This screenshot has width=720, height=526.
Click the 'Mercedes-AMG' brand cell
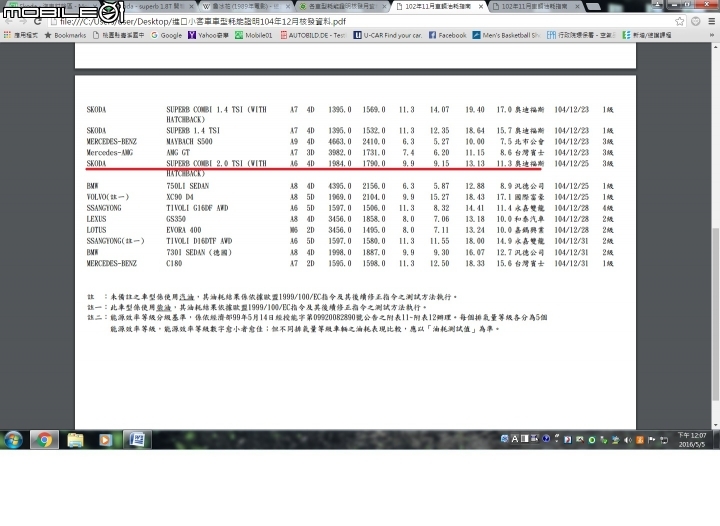point(109,152)
